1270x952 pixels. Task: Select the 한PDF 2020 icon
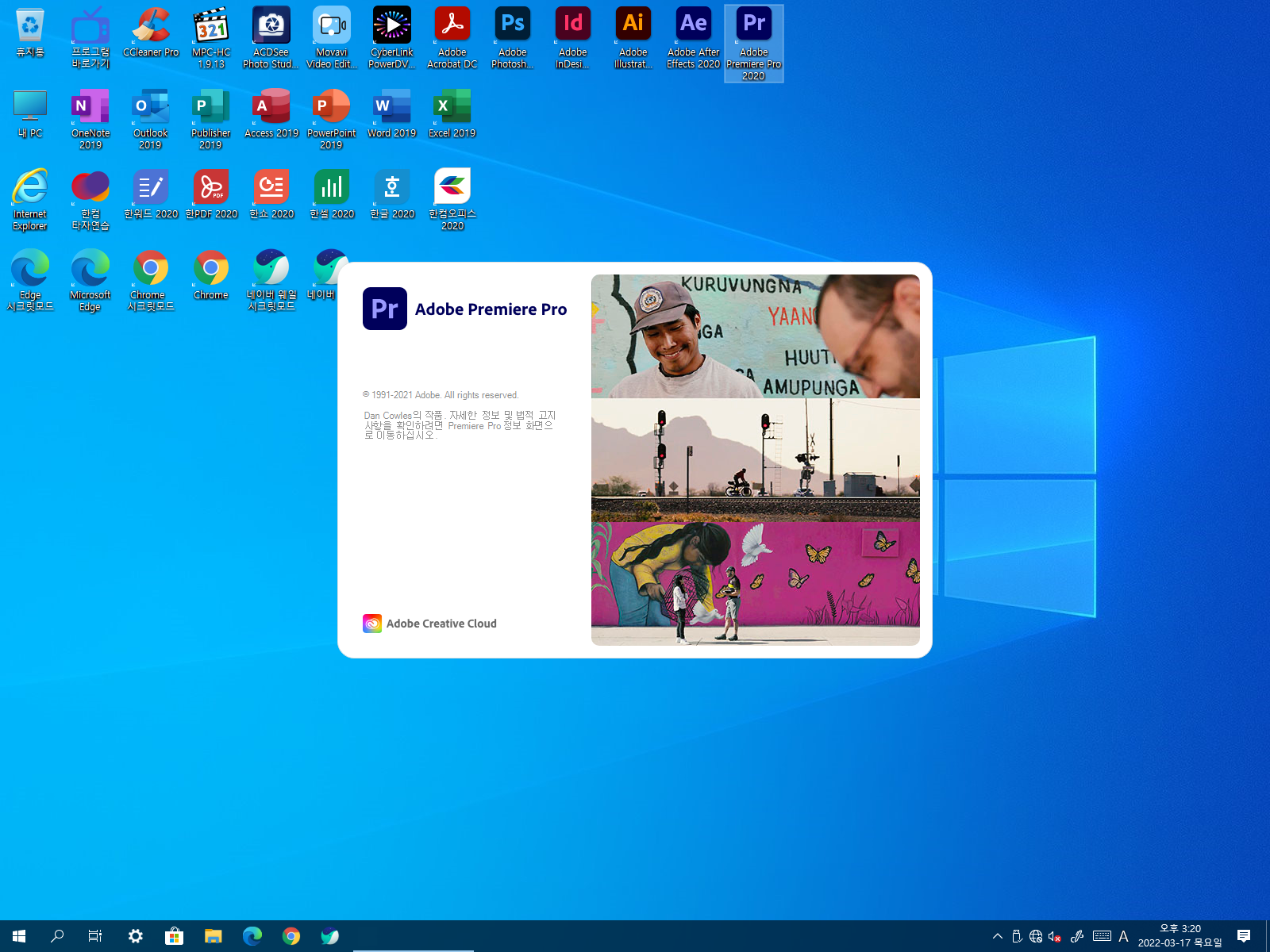click(211, 194)
